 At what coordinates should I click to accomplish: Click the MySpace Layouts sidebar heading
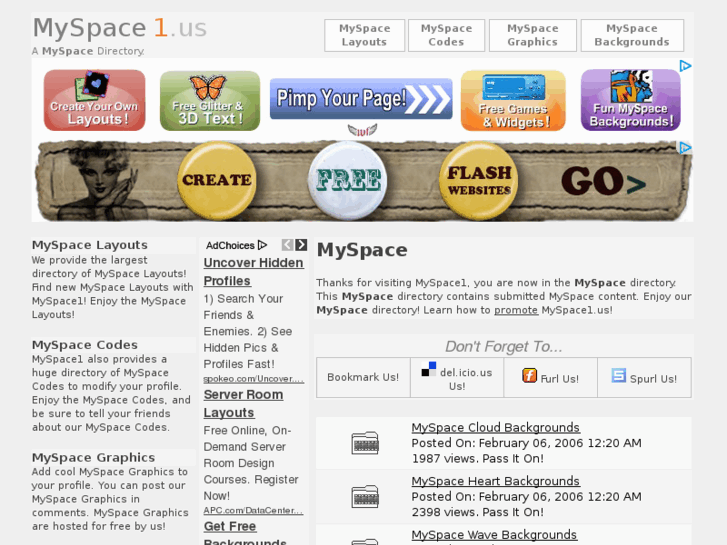point(90,245)
